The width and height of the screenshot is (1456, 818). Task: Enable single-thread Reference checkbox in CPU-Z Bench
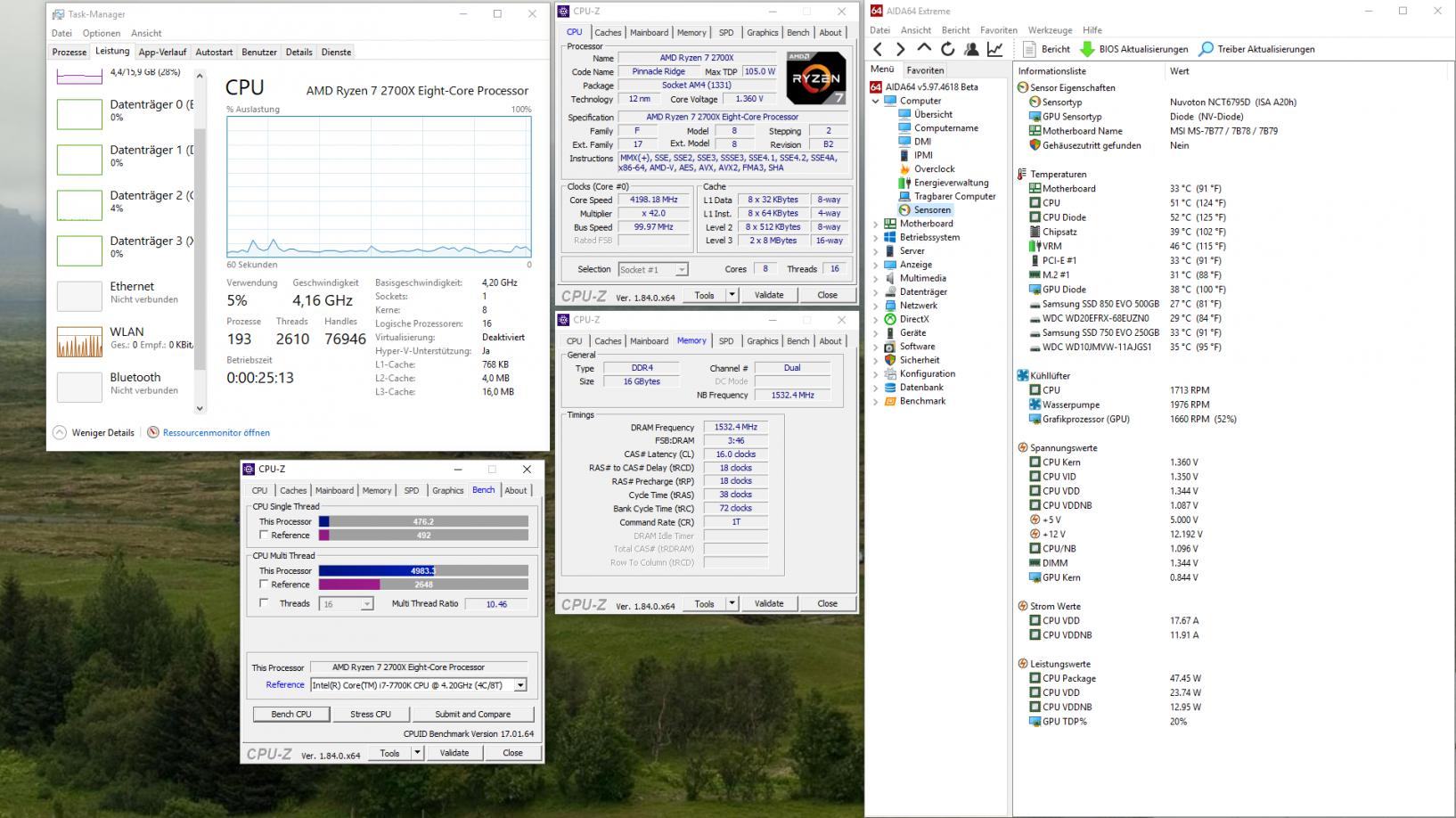pyautogui.click(x=264, y=535)
